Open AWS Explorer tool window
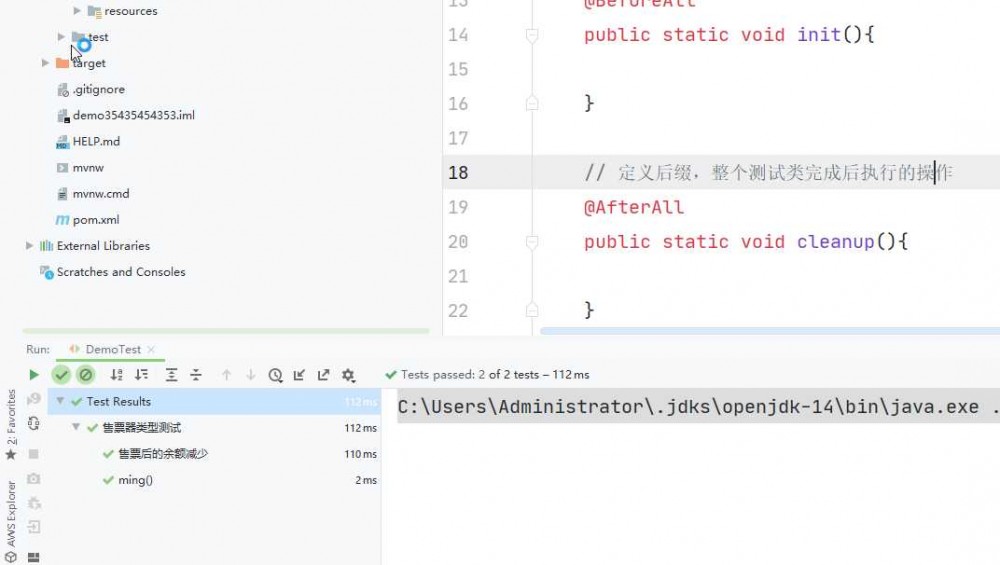The width and height of the screenshot is (1000, 565). (x=11, y=521)
